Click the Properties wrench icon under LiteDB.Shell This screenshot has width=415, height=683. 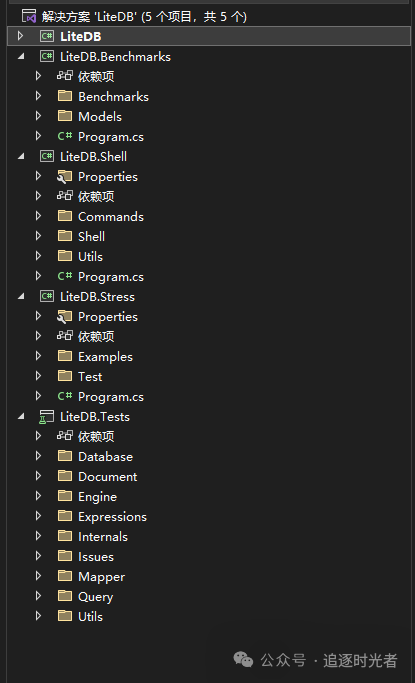[64, 176]
